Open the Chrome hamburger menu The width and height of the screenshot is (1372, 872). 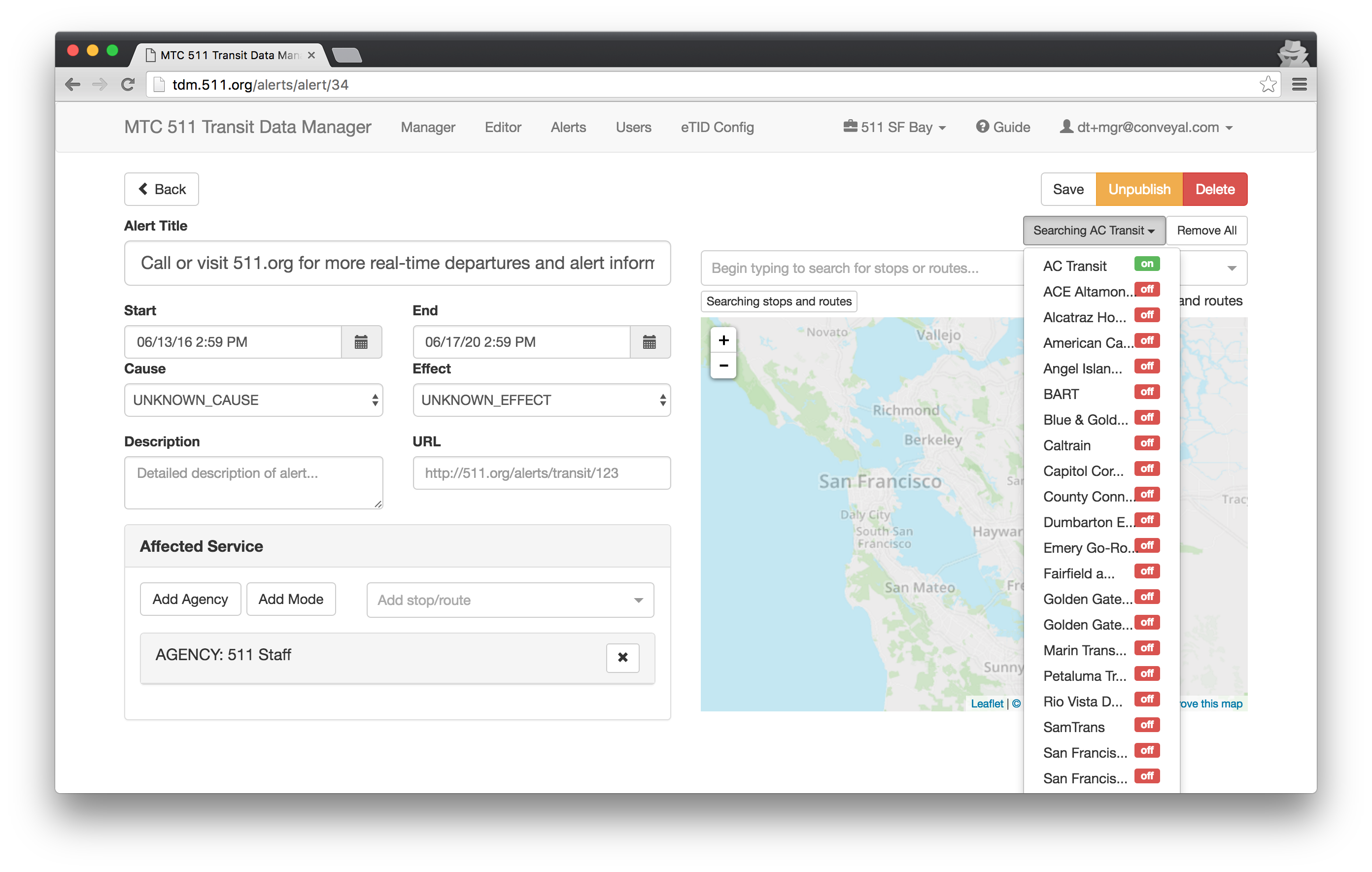pyautogui.click(x=1300, y=85)
